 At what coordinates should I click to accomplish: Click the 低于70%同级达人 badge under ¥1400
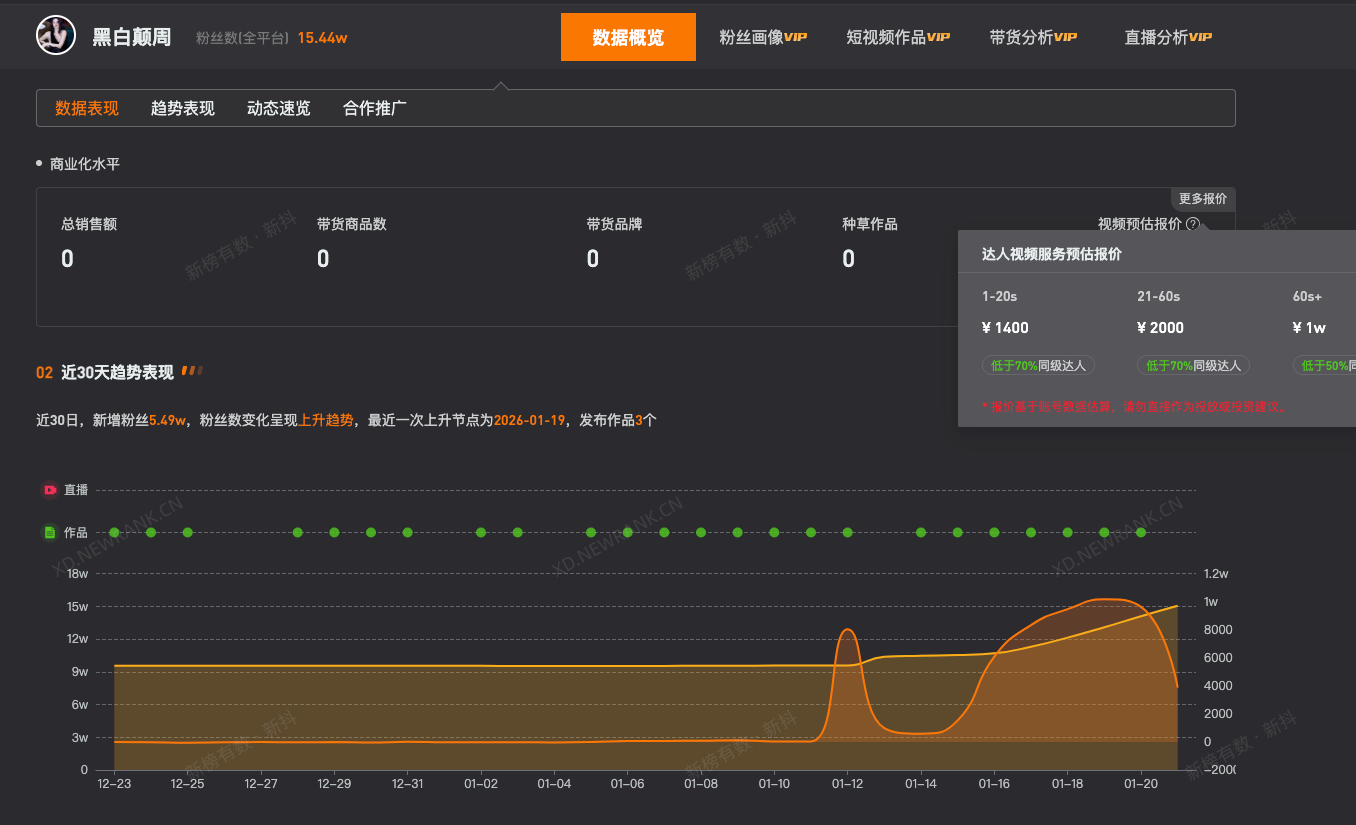point(1038,366)
